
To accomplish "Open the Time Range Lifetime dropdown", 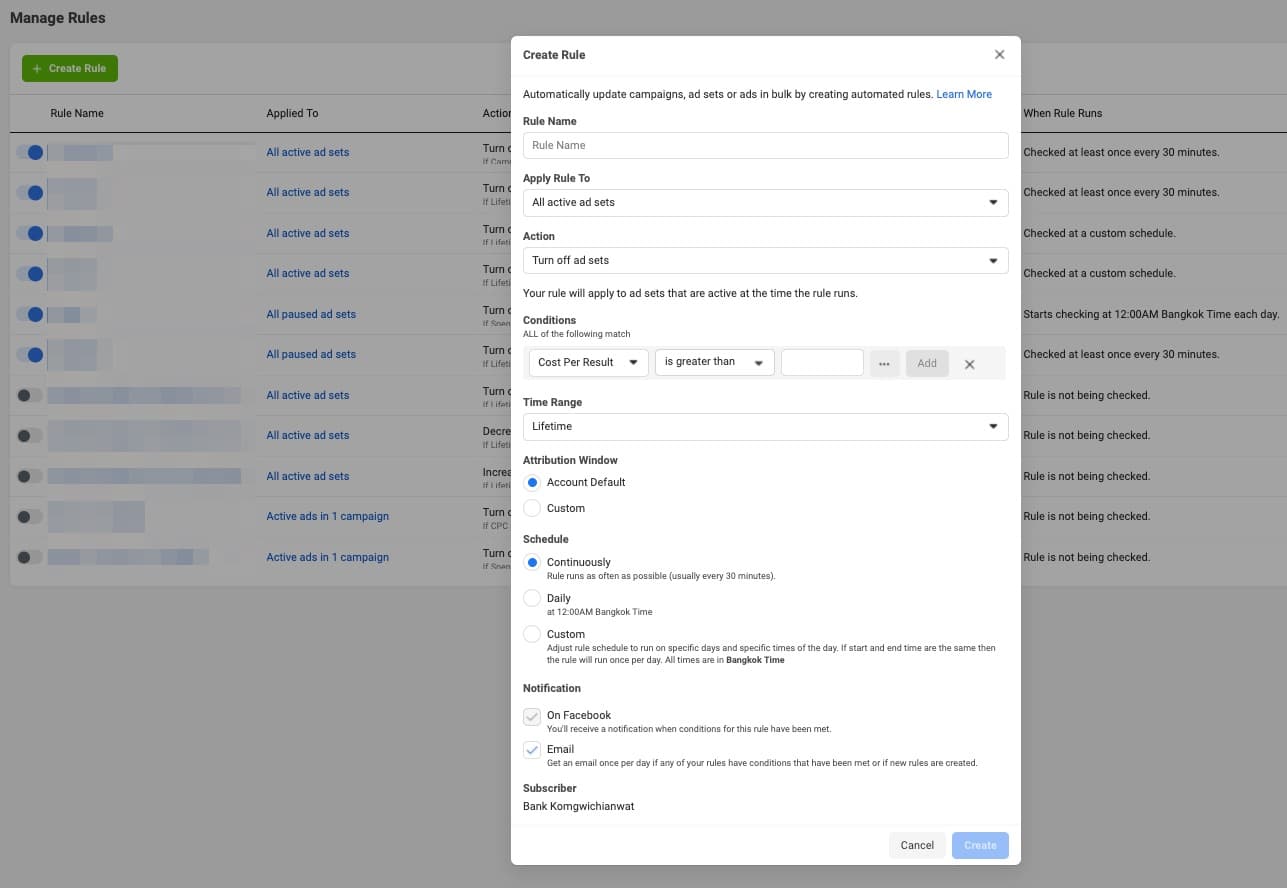I will (x=765, y=426).
